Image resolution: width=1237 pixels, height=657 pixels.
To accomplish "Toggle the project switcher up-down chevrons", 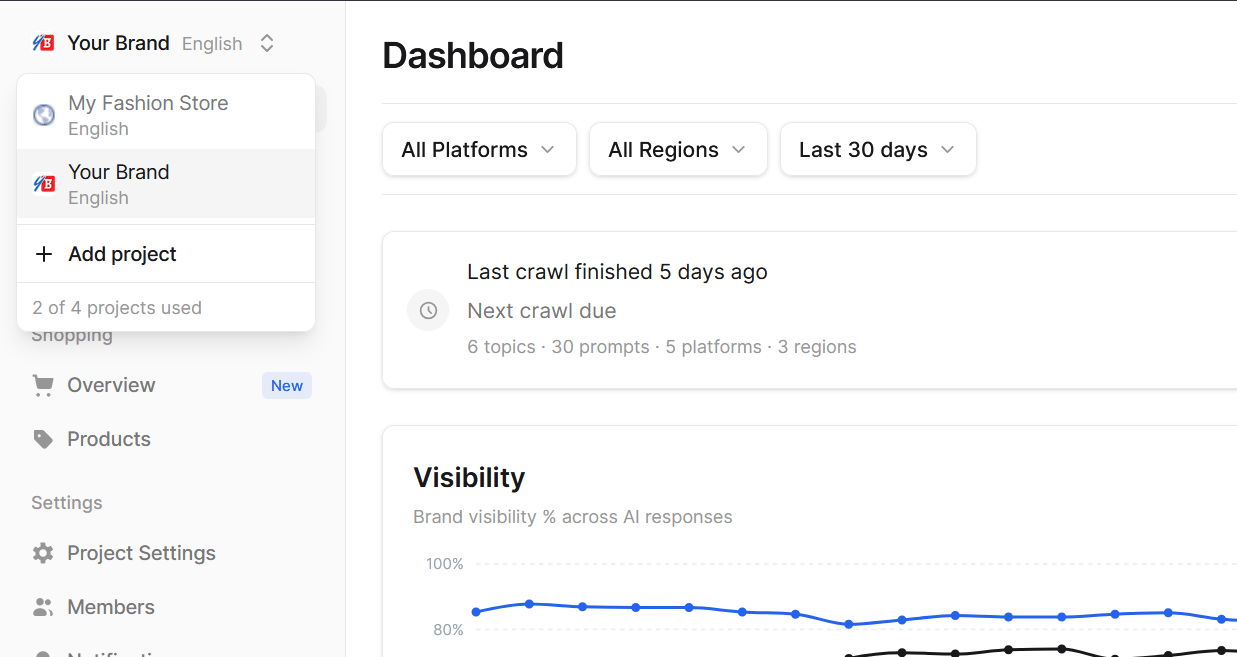I will coord(267,43).
